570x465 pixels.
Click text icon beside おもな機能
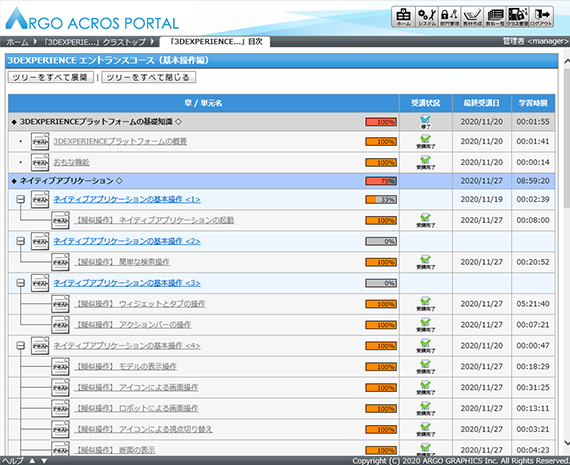40,162
